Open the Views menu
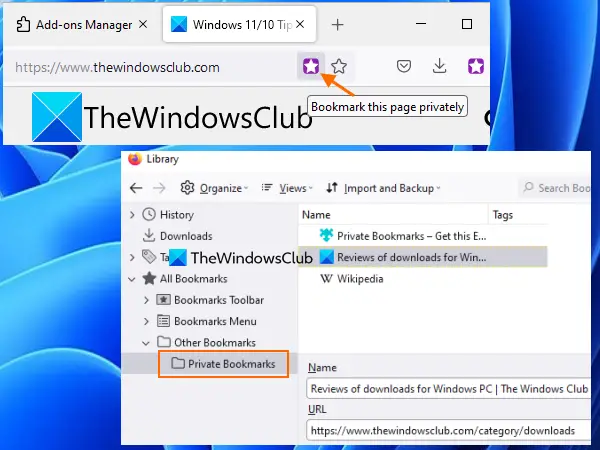Image resolution: width=600 pixels, height=450 pixels. [287, 188]
